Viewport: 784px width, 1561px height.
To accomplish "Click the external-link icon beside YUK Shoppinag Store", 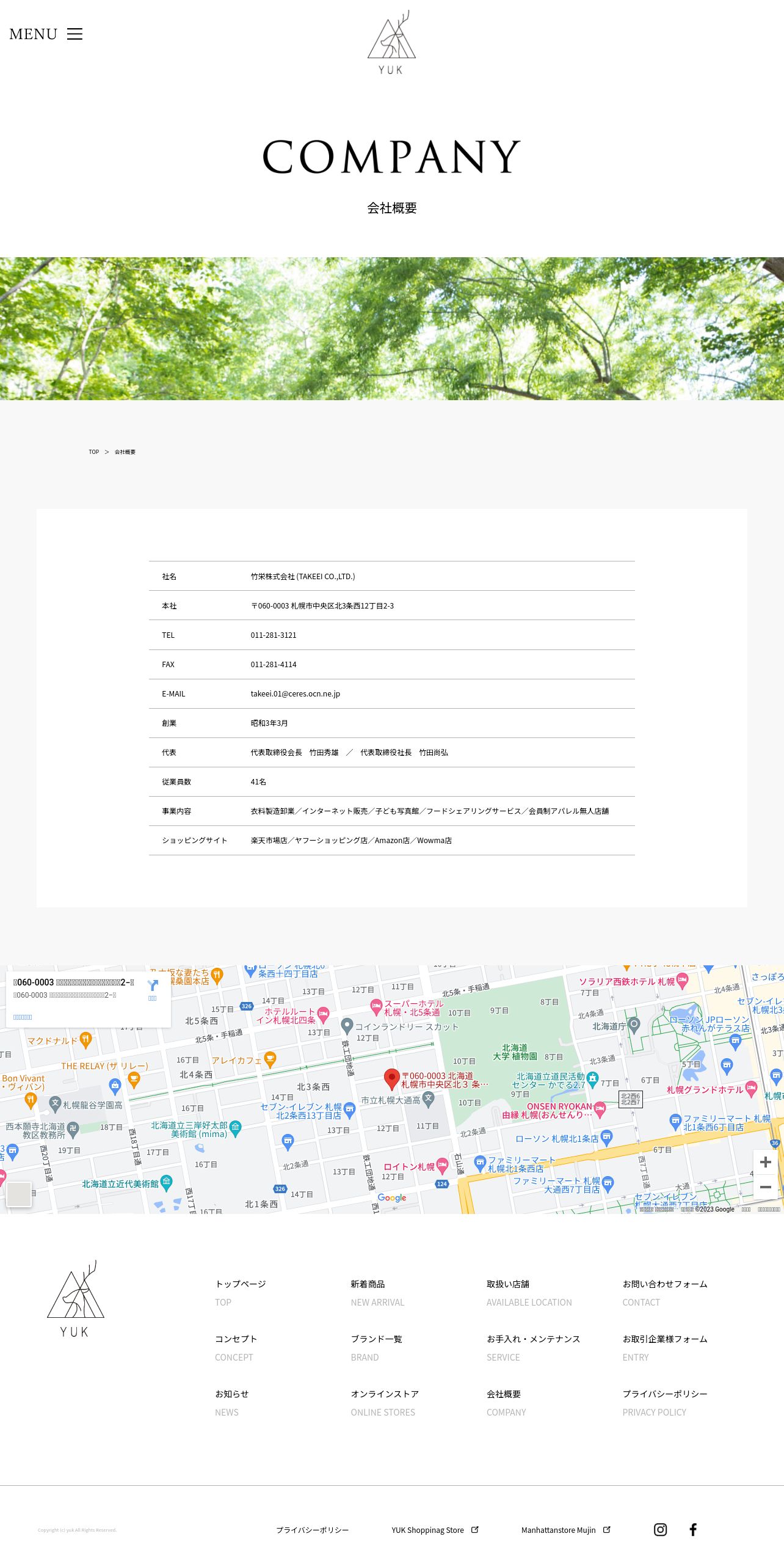I will point(474,1529).
